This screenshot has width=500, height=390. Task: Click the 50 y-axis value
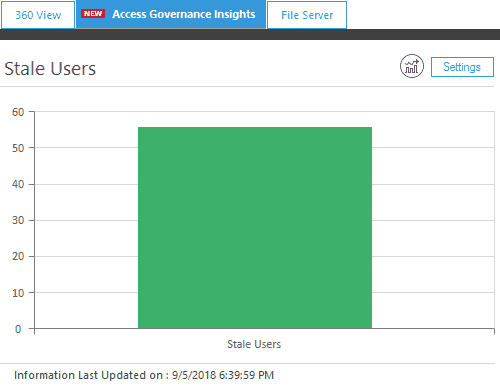[x=18, y=148]
